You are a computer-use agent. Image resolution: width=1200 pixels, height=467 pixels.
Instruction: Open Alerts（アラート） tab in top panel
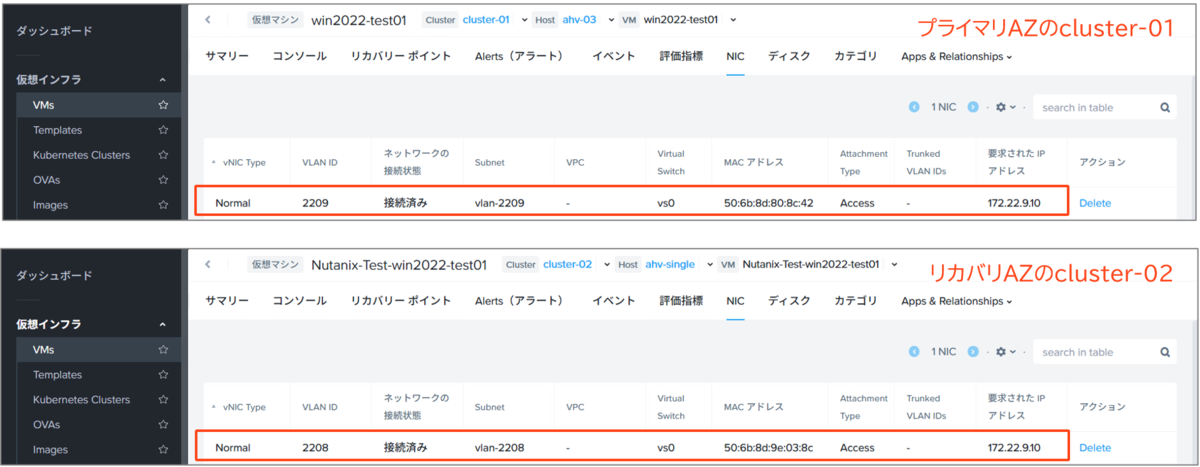click(x=521, y=57)
